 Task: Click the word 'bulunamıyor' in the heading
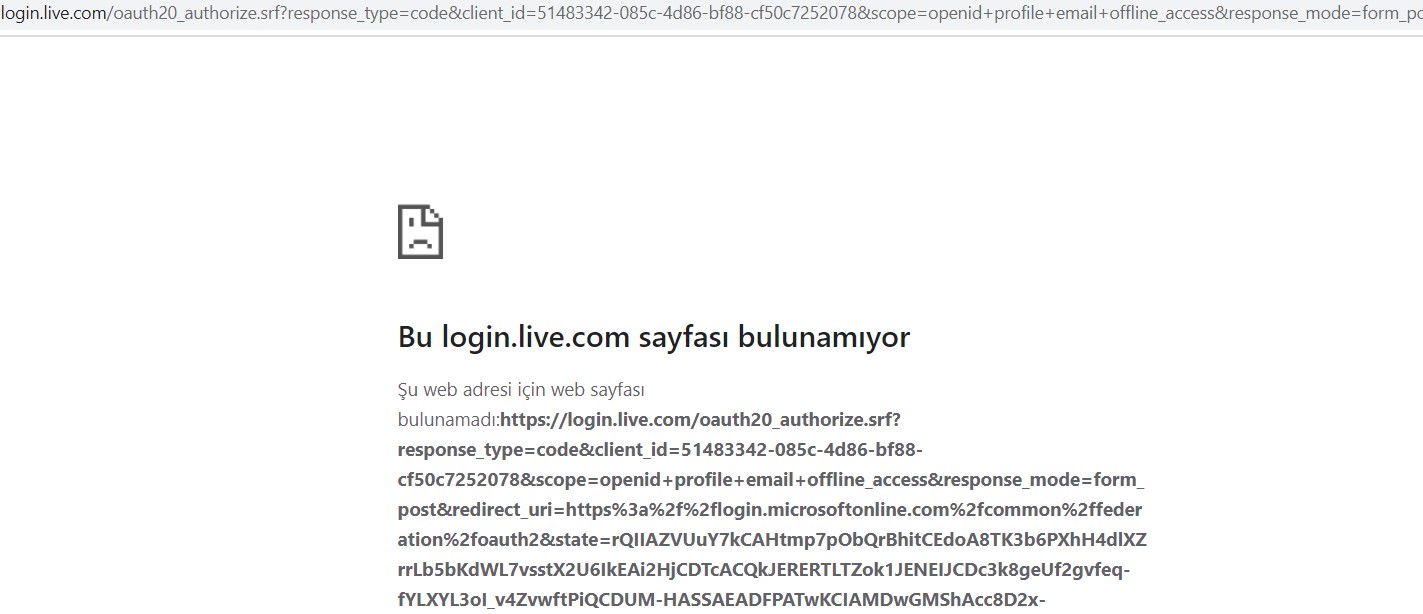[x=824, y=337]
